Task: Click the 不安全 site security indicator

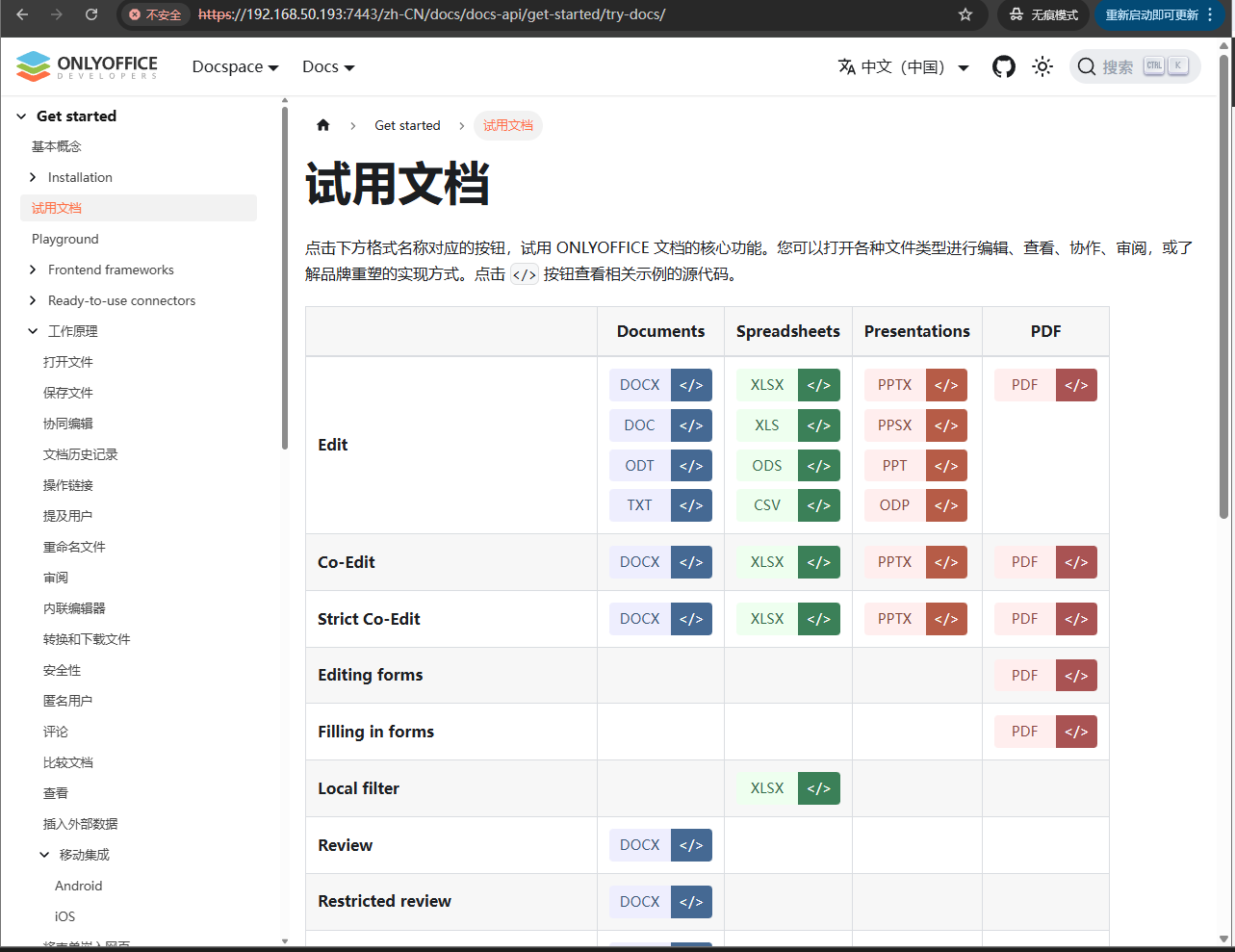Action: click(x=155, y=14)
